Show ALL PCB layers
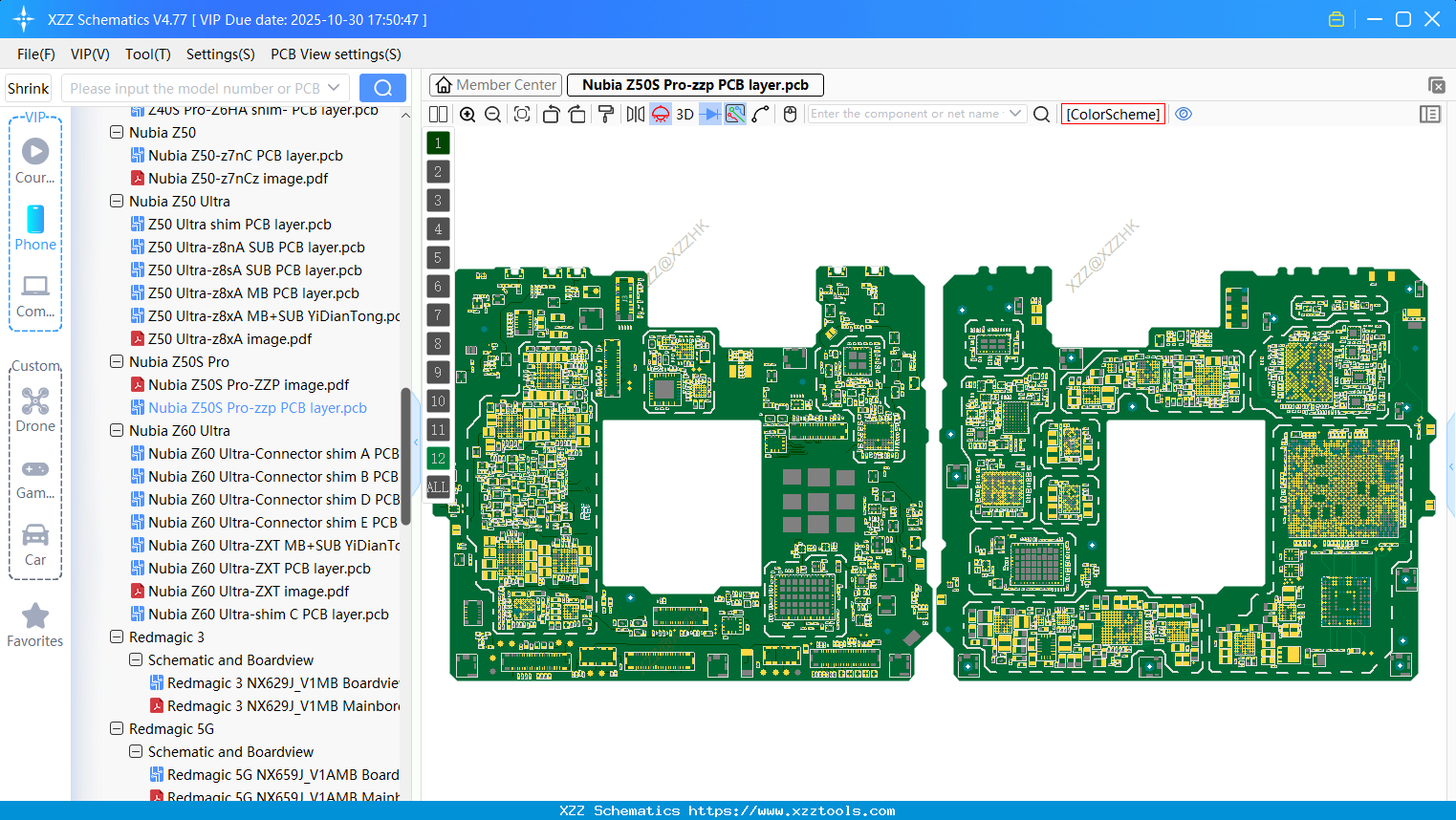Viewport: 1456px width, 820px height. tap(438, 487)
